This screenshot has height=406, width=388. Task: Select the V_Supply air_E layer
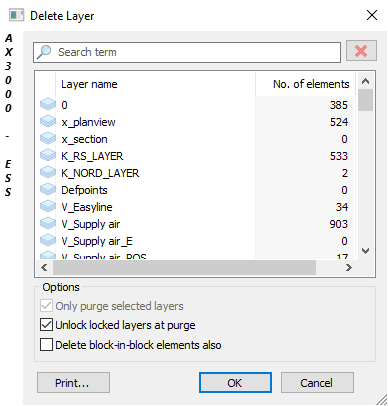(97, 241)
